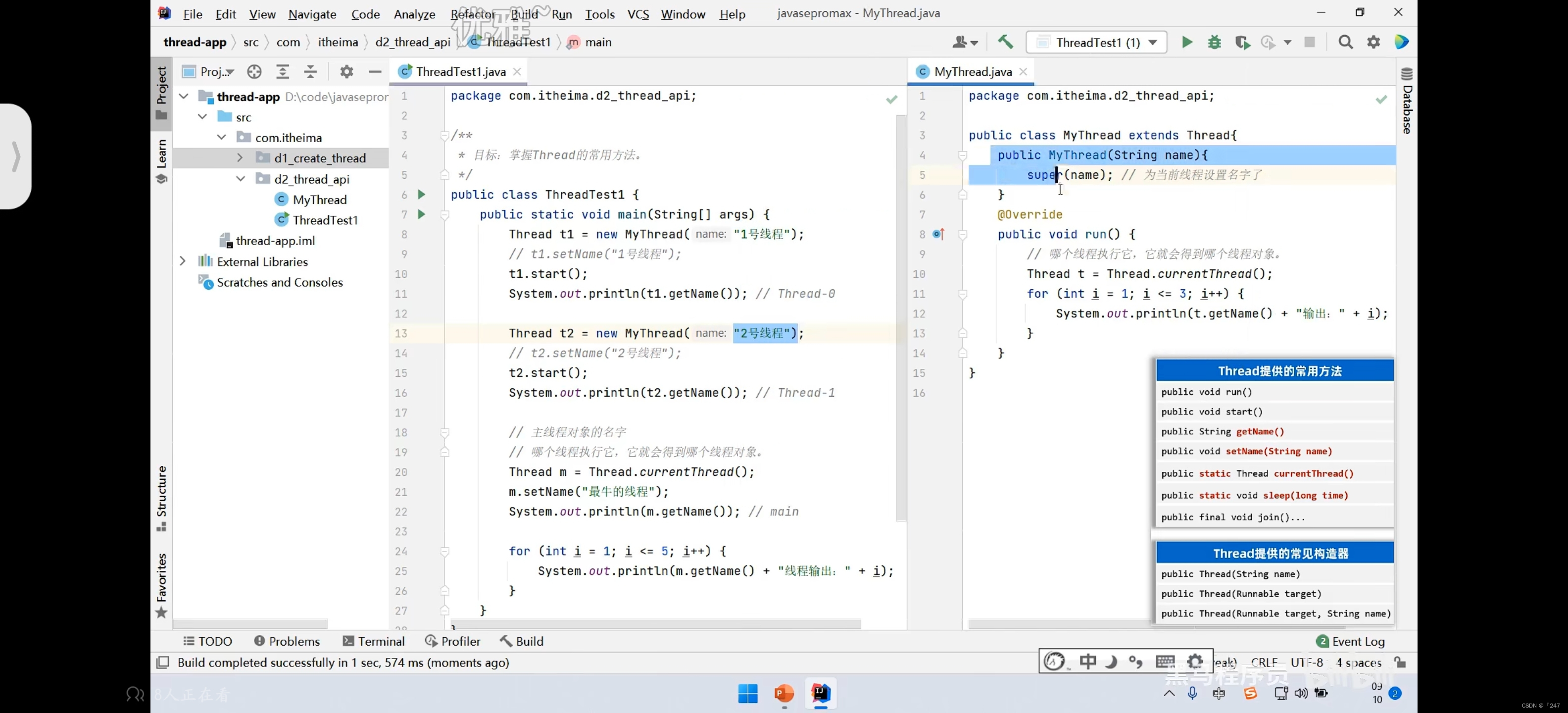Image resolution: width=1568 pixels, height=713 pixels.
Task: Switch to the ThreadTest1.java editor tab
Action: (457, 71)
